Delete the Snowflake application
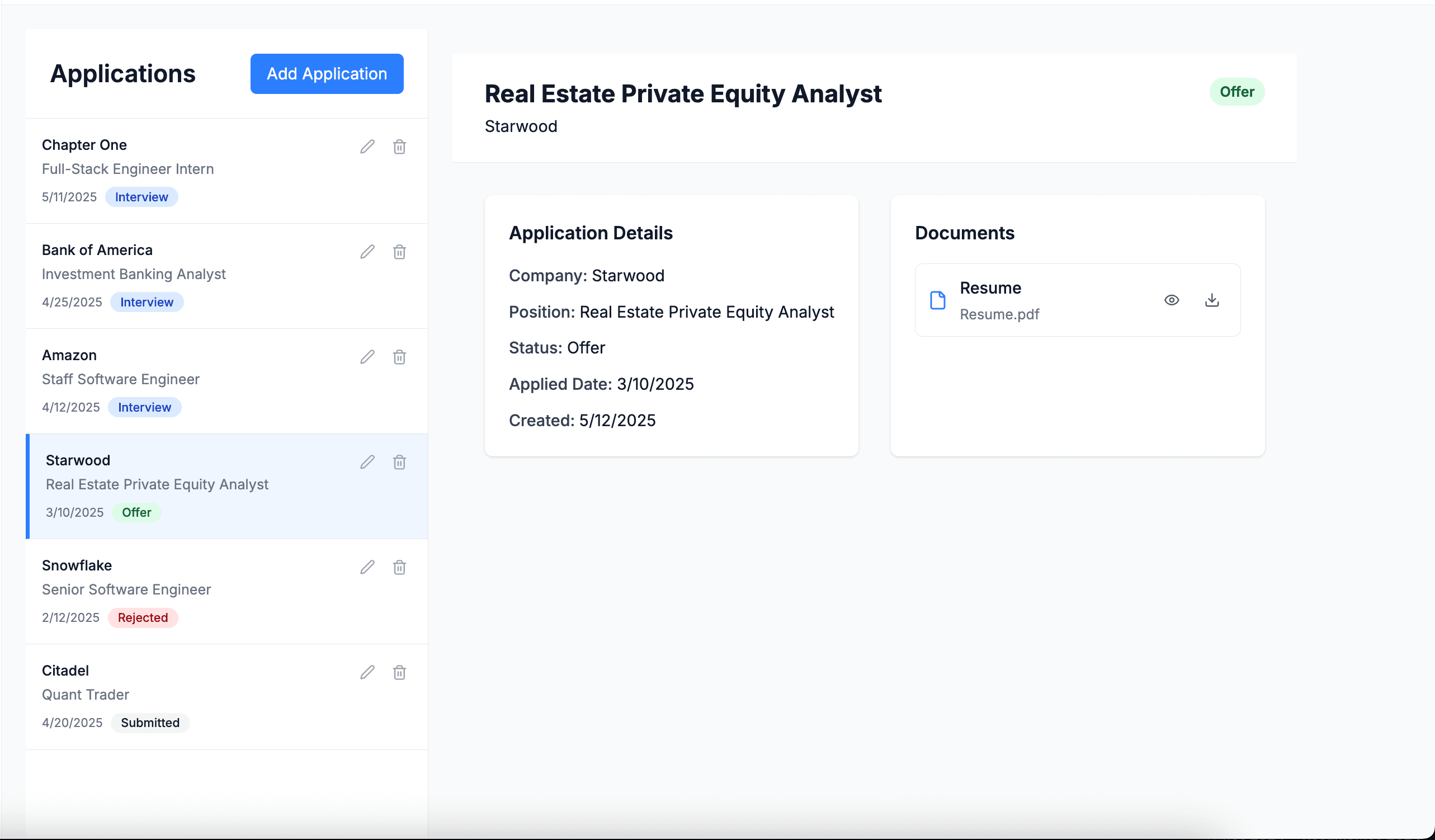Image resolution: width=1435 pixels, height=840 pixels. pyautogui.click(x=399, y=567)
